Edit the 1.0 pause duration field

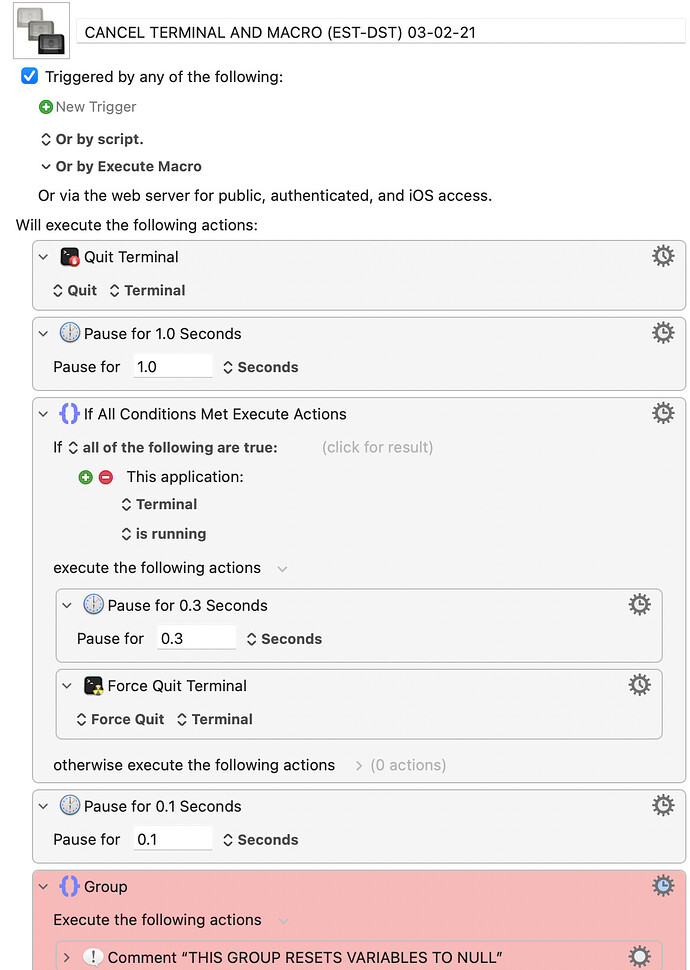tap(173, 366)
